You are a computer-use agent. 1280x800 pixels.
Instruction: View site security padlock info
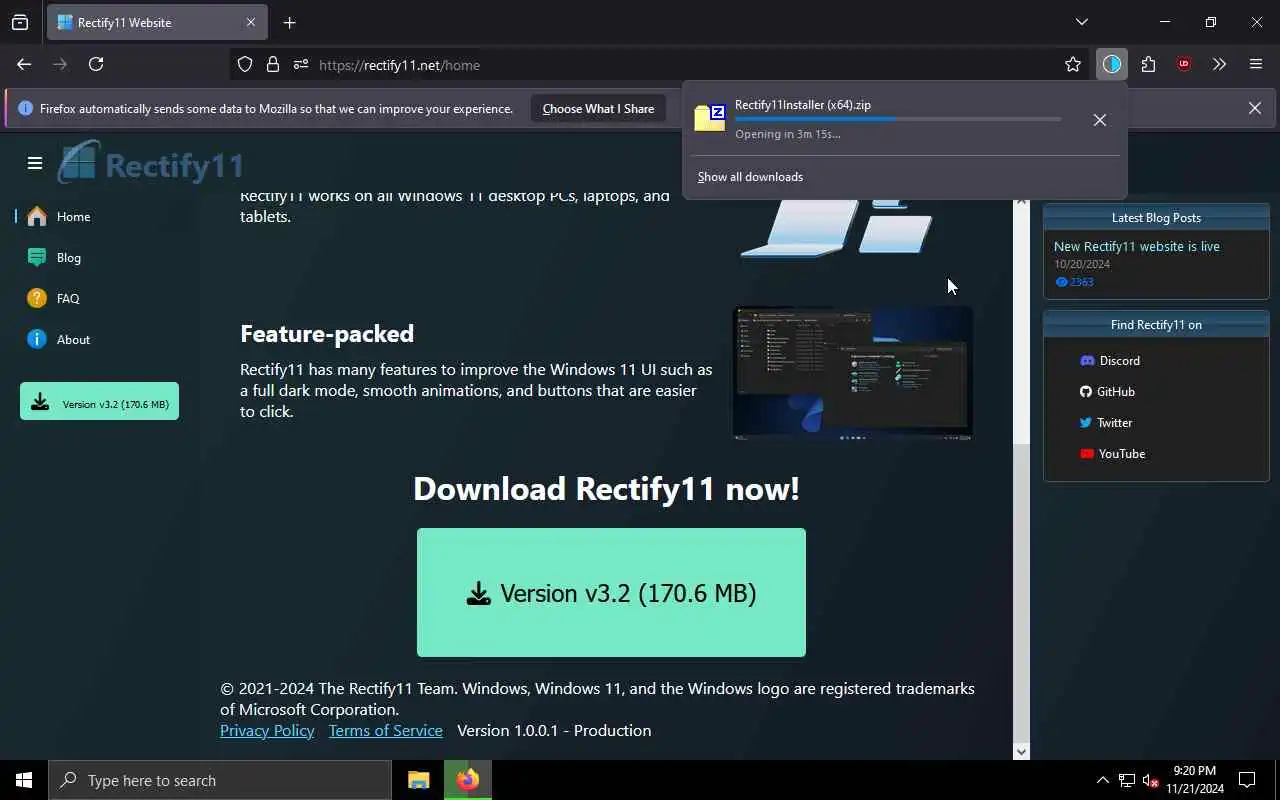pyautogui.click(x=272, y=64)
